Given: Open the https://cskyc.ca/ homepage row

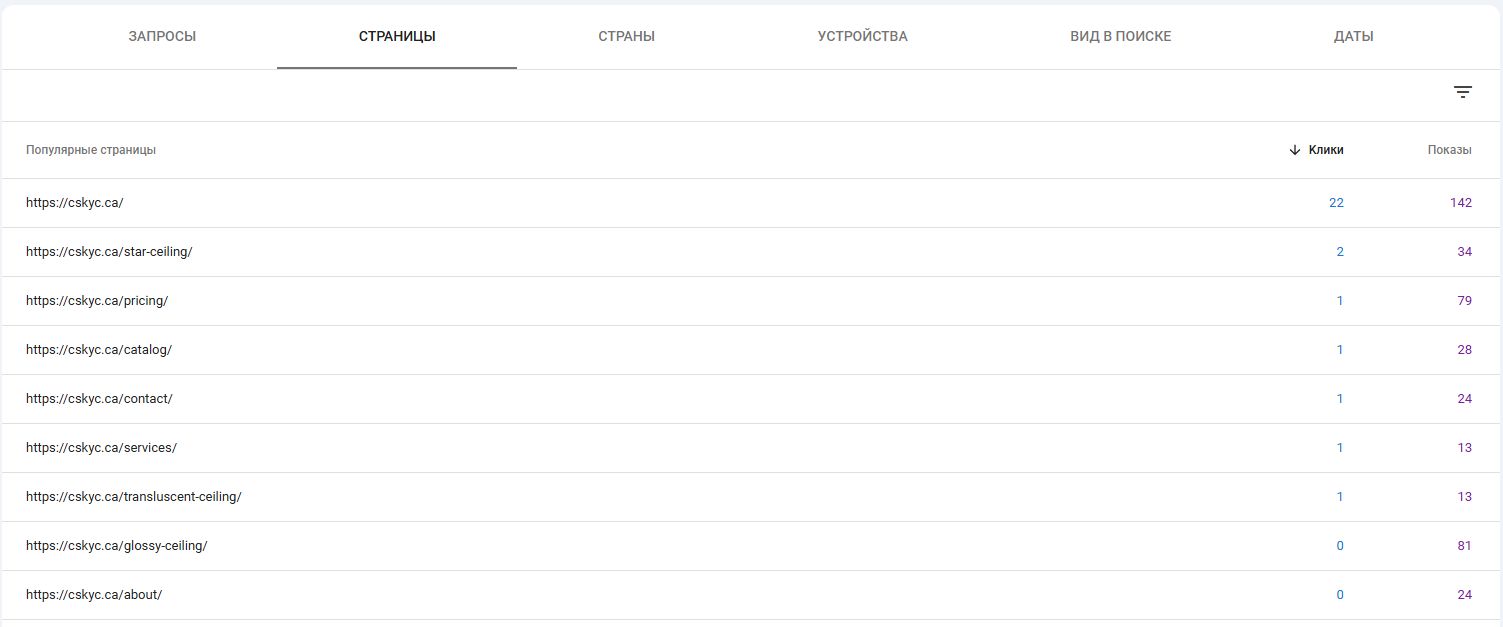Looking at the screenshot, I should pyautogui.click(x=751, y=203).
